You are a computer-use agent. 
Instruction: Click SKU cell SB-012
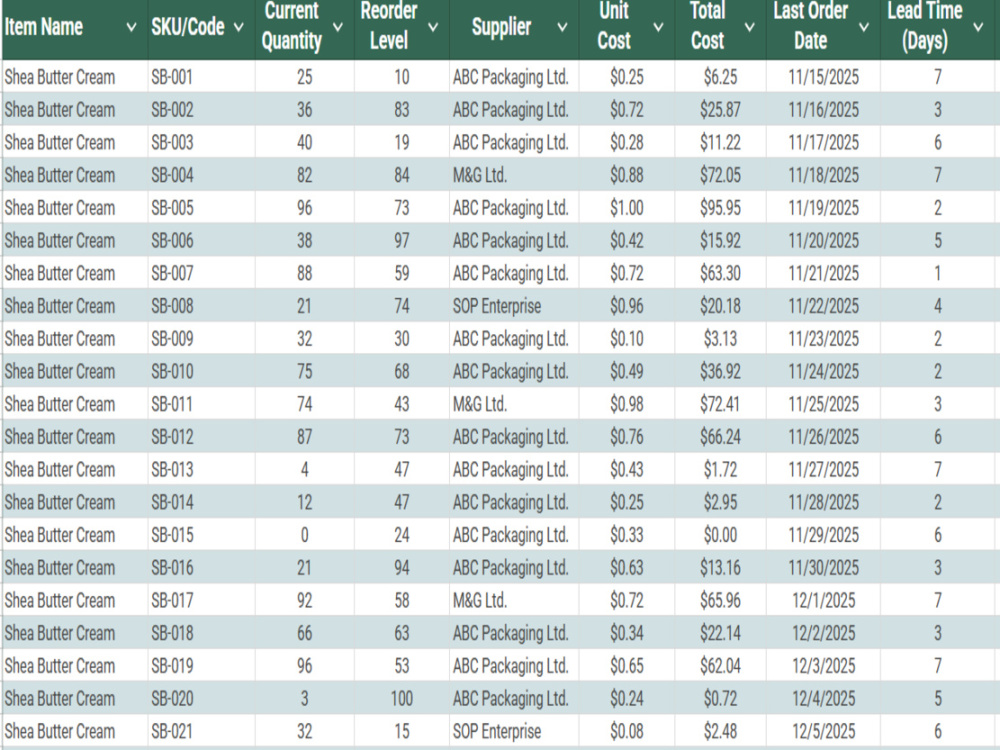tap(202, 437)
